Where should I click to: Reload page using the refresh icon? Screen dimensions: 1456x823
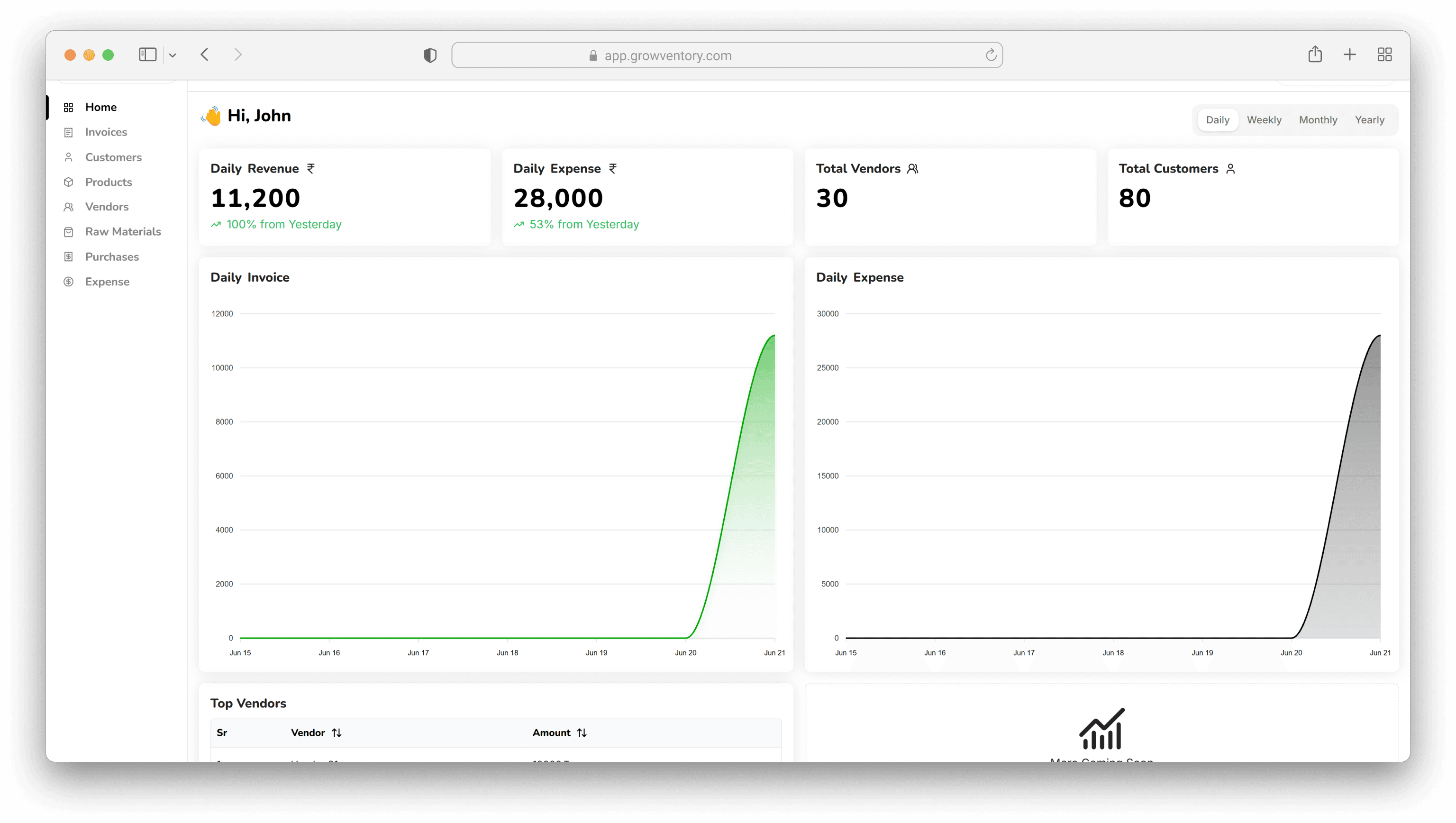(x=990, y=55)
